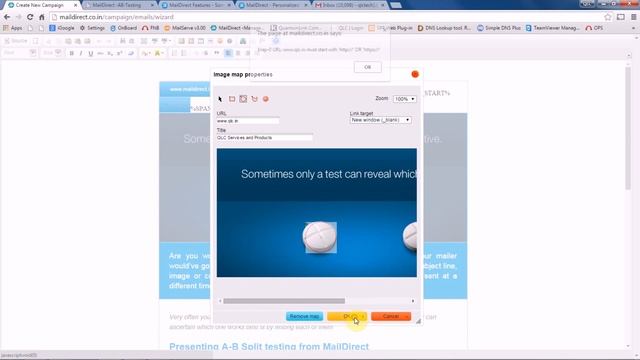Open the font size dropdown in editor
640x360 pixels.
pos(52,53)
